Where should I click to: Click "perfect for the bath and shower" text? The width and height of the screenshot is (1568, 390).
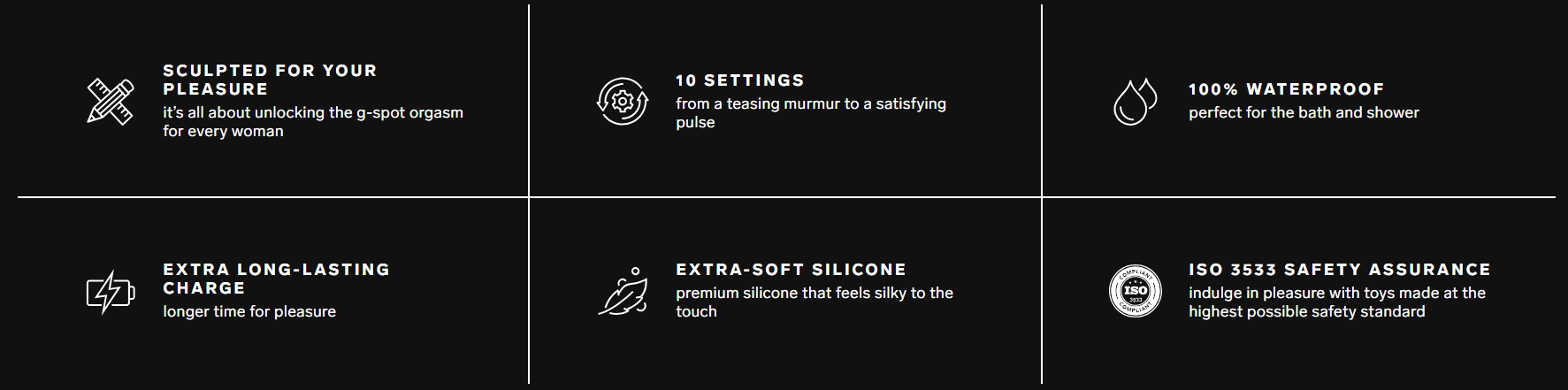[1304, 113]
